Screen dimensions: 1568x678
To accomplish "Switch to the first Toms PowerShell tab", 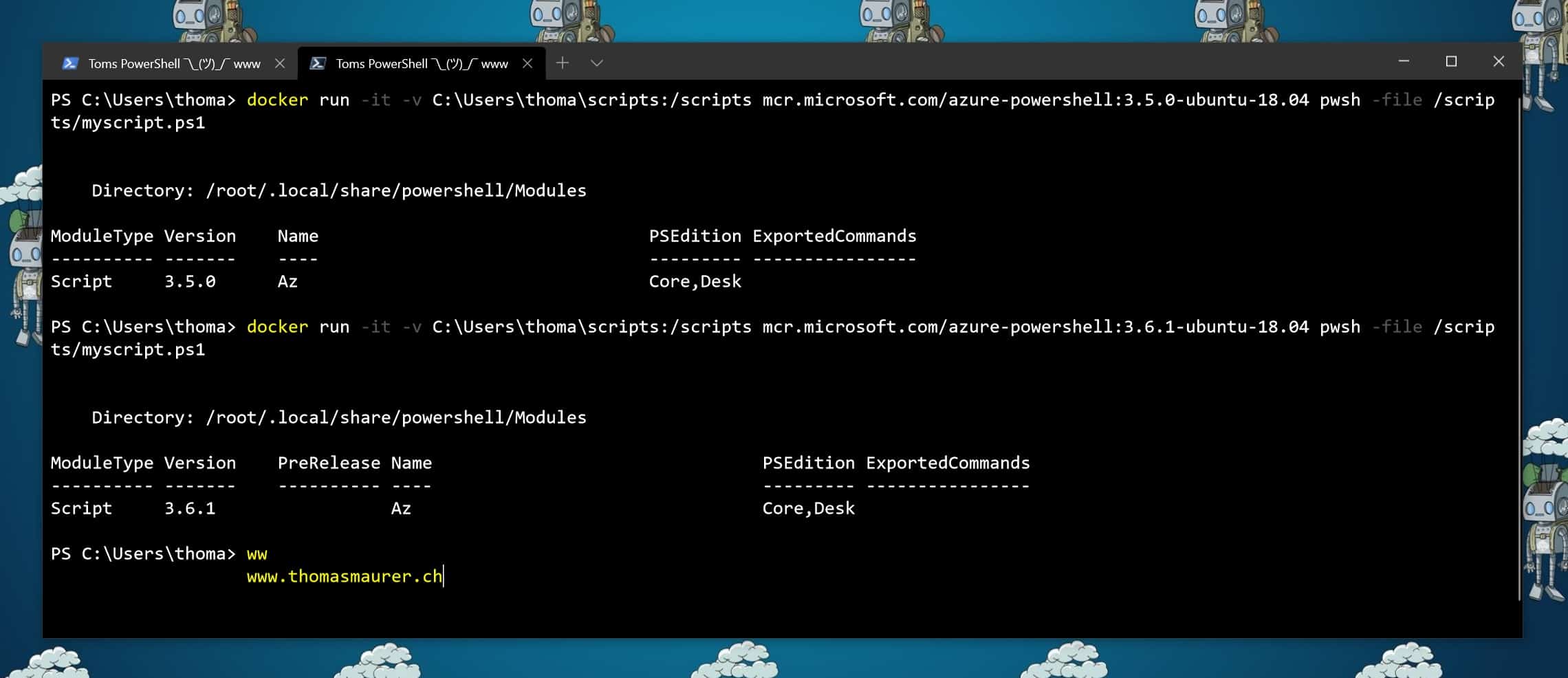I will tap(172, 63).
